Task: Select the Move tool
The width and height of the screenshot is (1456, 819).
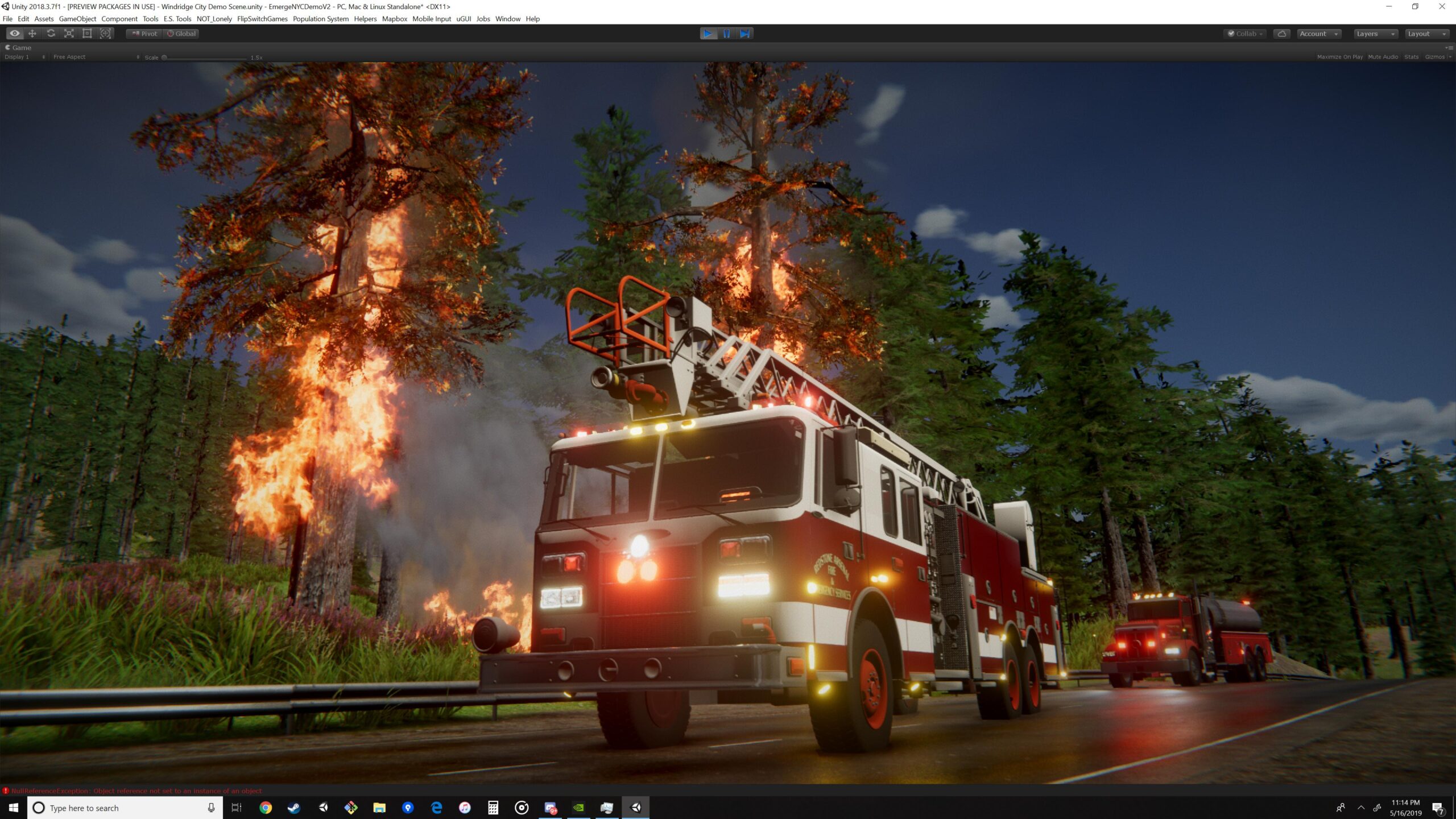Action: [32, 34]
